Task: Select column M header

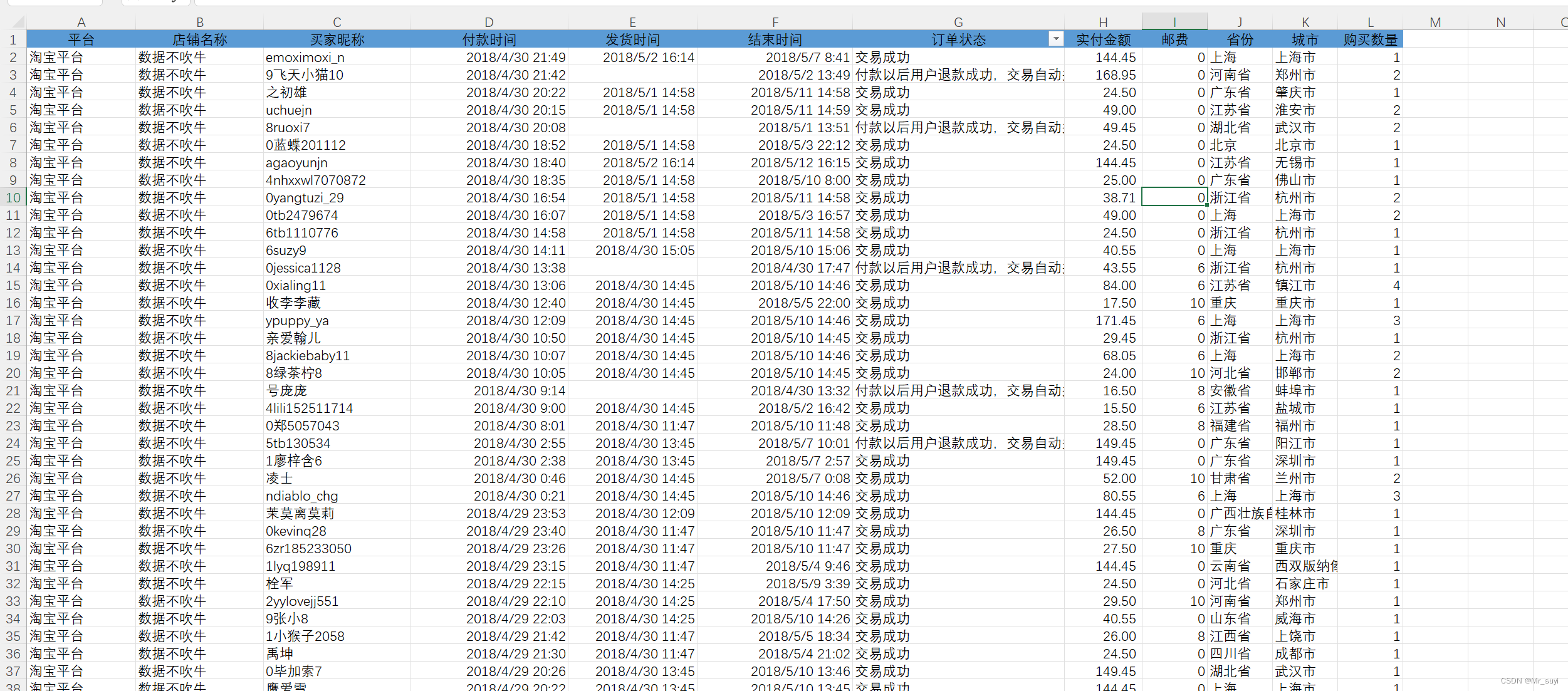Action: tap(1435, 23)
